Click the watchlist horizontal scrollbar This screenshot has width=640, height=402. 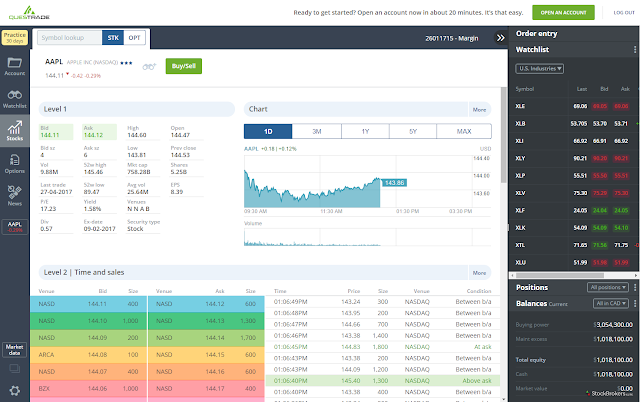click(574, 275)
